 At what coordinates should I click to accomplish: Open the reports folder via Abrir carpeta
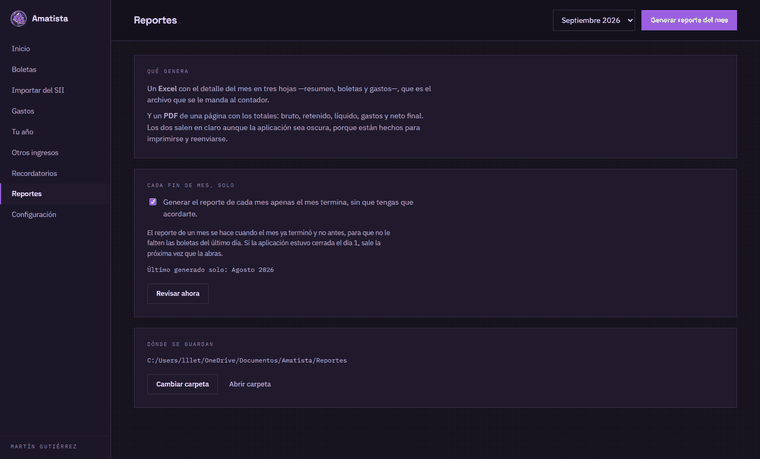tap(250, 384)
